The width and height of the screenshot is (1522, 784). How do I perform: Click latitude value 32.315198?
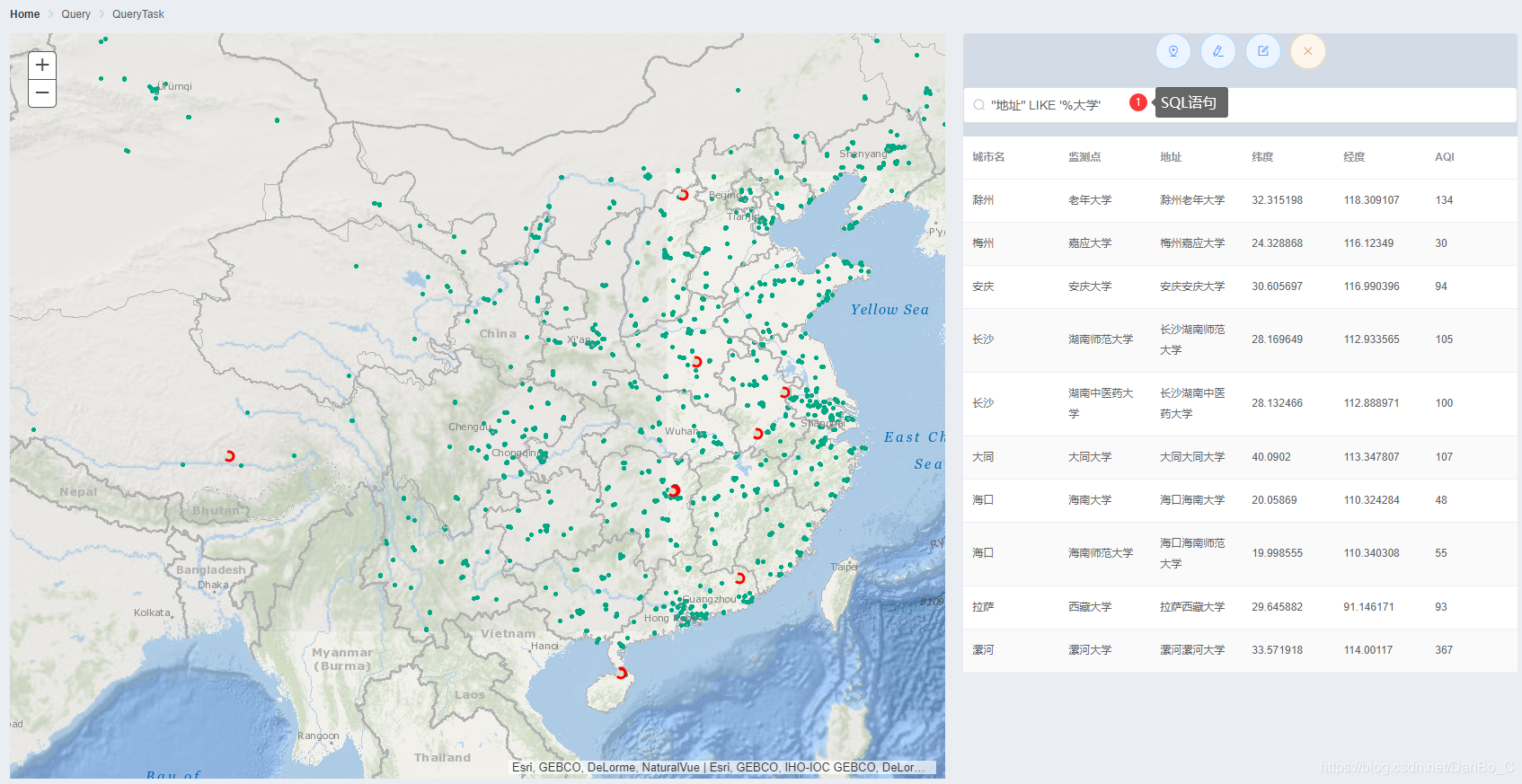click(x=1277, y=200)
